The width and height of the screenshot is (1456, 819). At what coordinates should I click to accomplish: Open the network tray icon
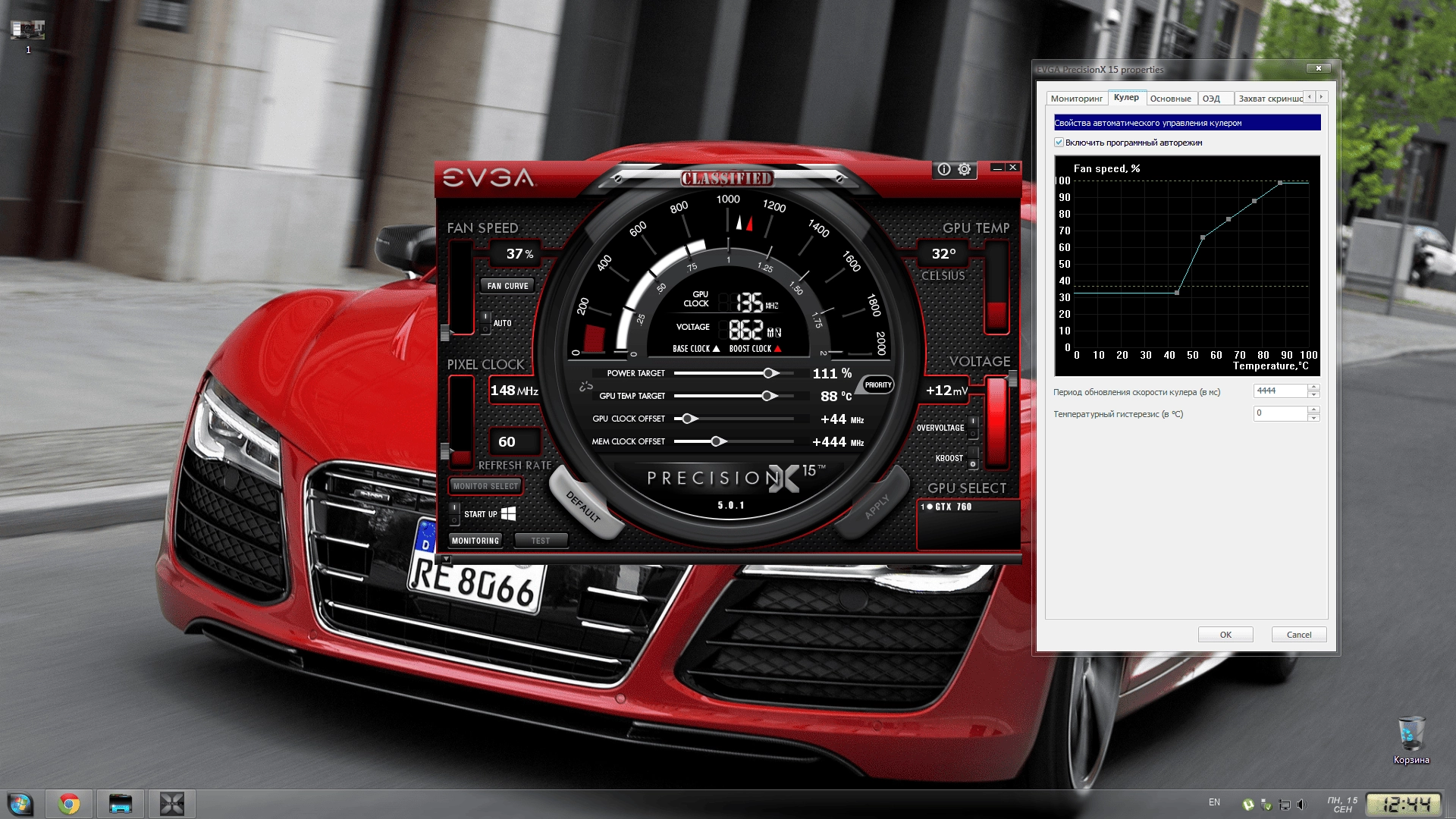[1285, 804]
